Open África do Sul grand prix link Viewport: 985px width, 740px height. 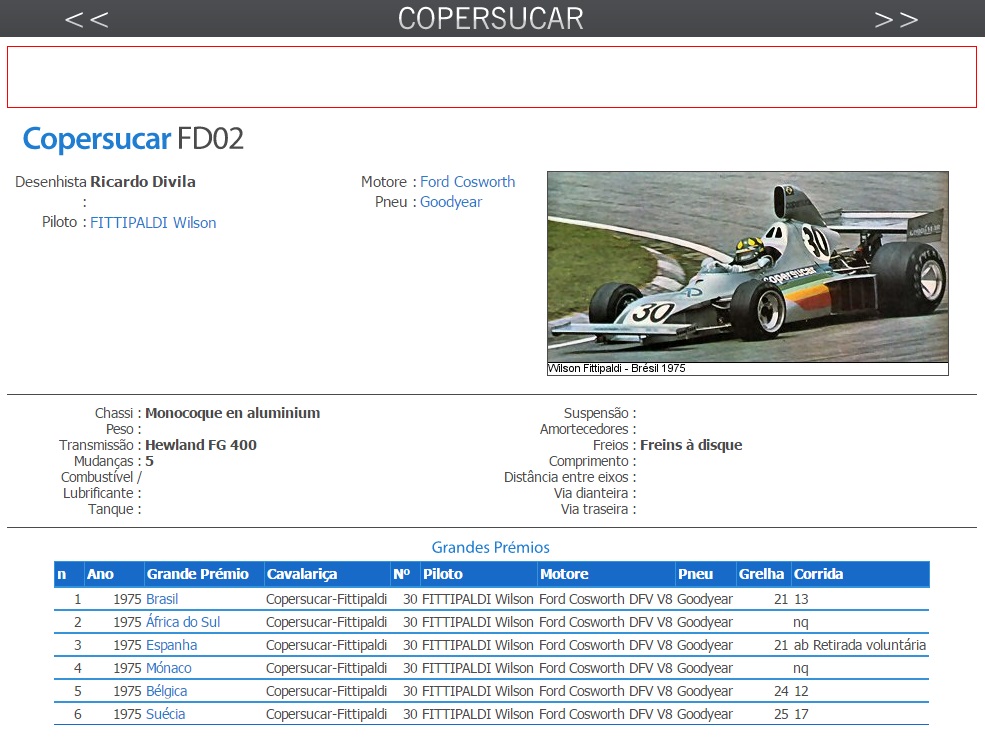183,622
